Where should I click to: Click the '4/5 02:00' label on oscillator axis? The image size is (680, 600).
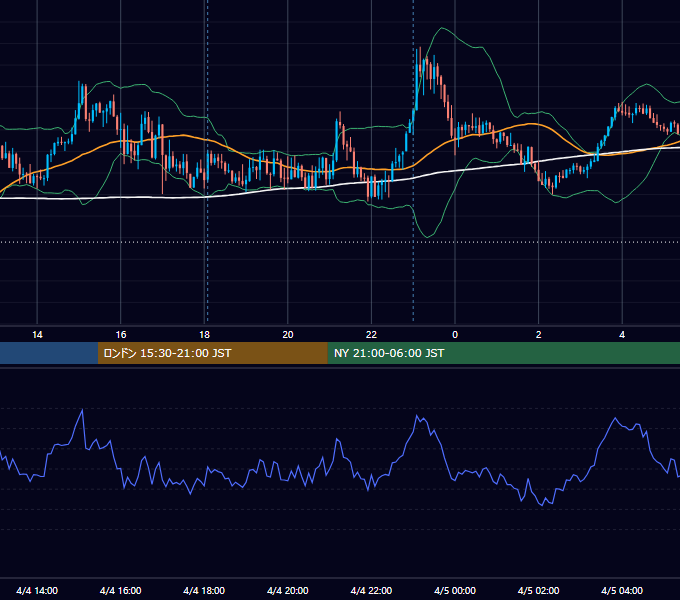click(x=538, y=590)
